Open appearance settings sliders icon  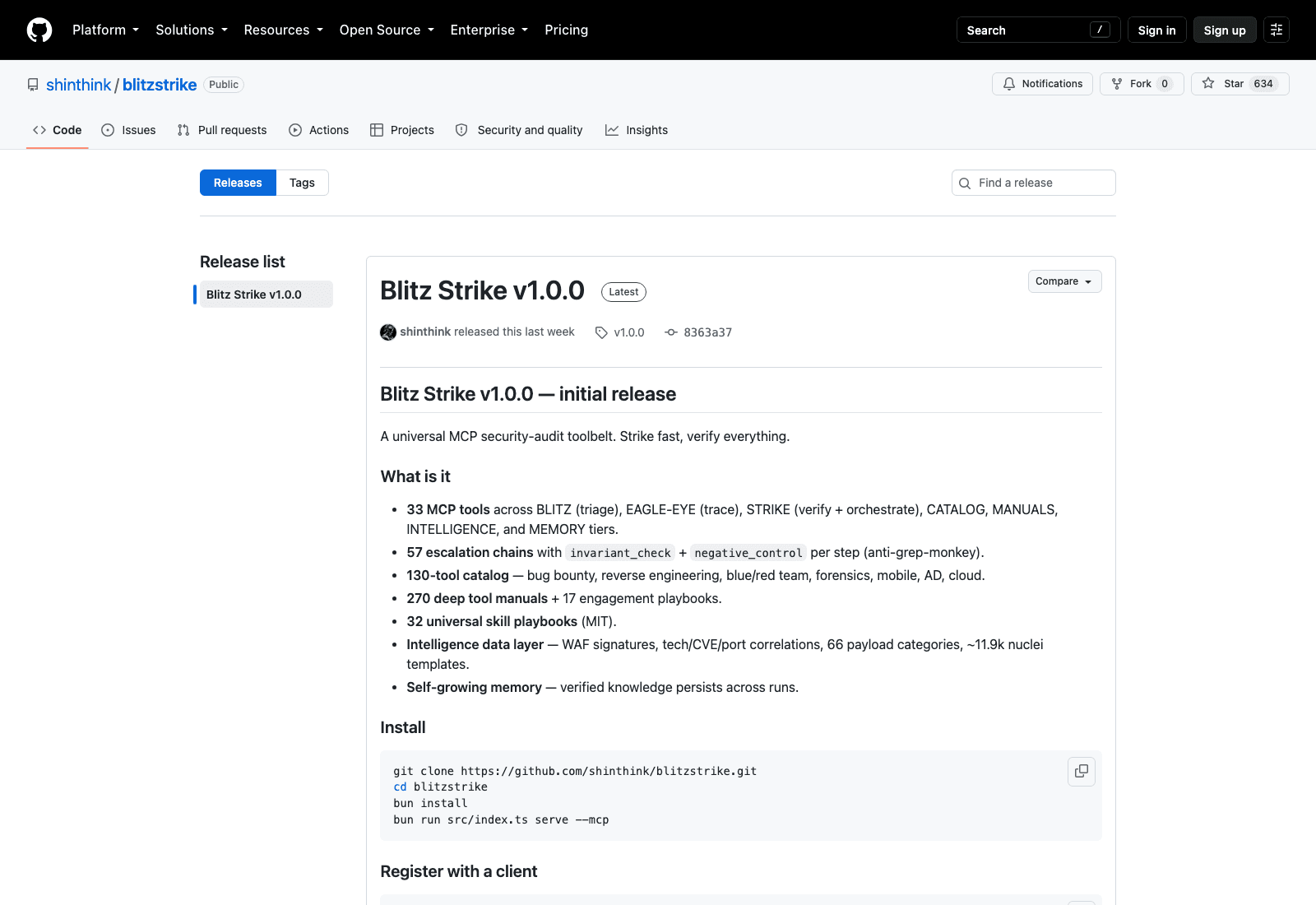click(x=1277, y=30)
